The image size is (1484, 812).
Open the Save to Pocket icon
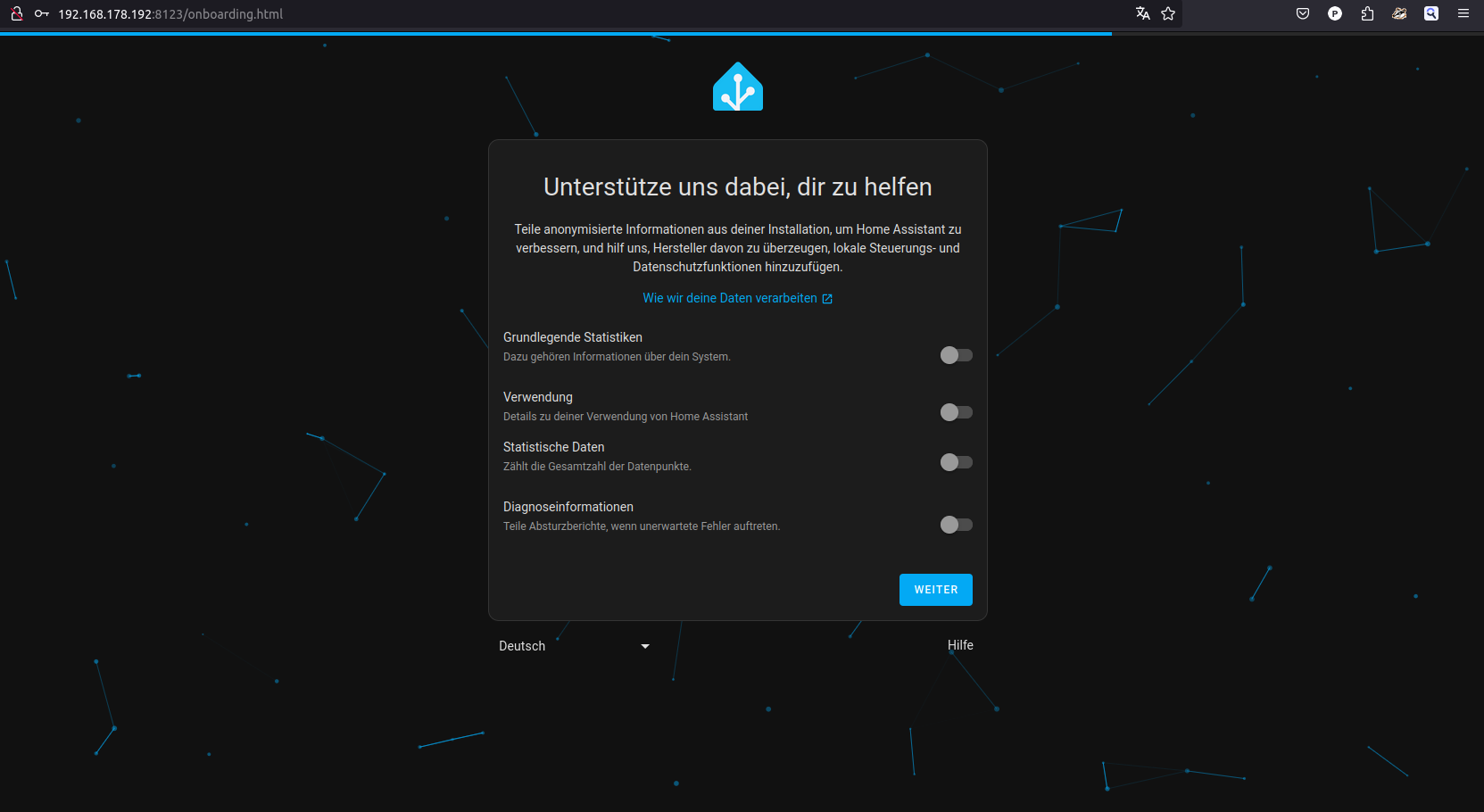click(1303, 13)
